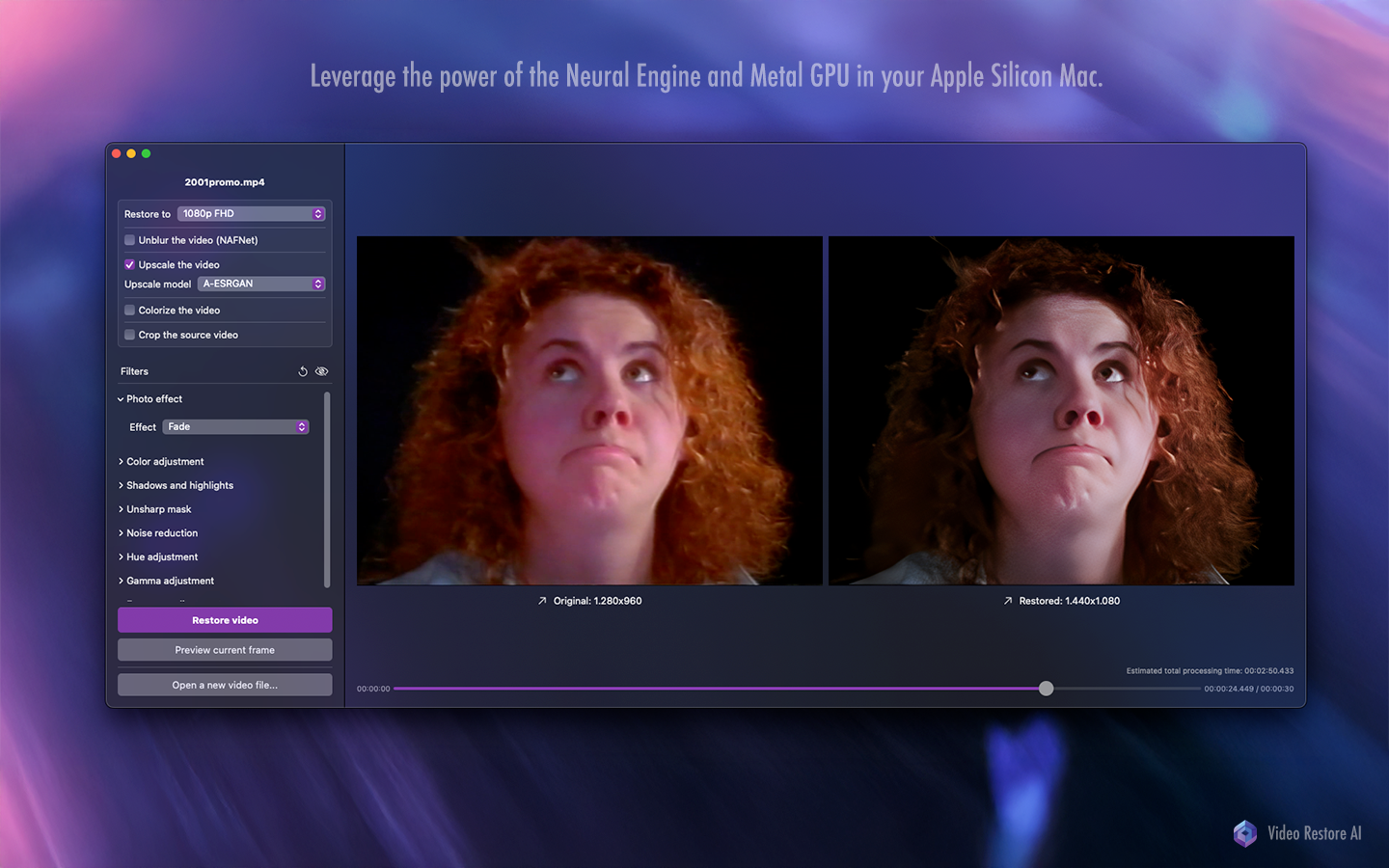The image size is (1389, 868).
Task: Enable Colorize the video checkbox
Action: [x=129, y=311]
